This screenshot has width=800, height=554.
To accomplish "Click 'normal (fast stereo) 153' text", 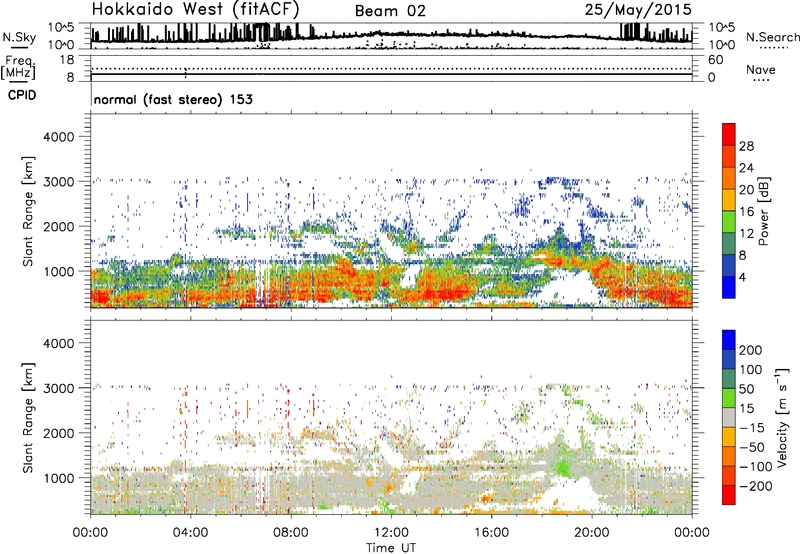I will coord(173,99).
